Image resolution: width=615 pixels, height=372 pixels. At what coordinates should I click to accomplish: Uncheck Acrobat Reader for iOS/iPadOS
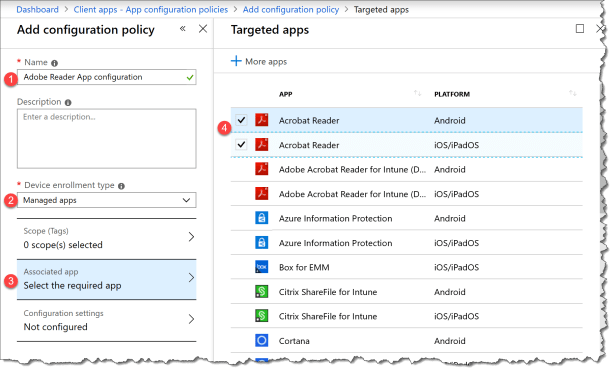[x=241, y=144]
